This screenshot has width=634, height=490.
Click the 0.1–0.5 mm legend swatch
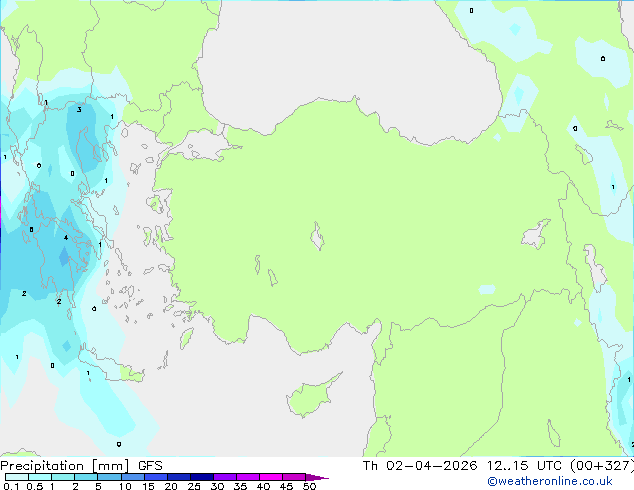pos(17,477)
